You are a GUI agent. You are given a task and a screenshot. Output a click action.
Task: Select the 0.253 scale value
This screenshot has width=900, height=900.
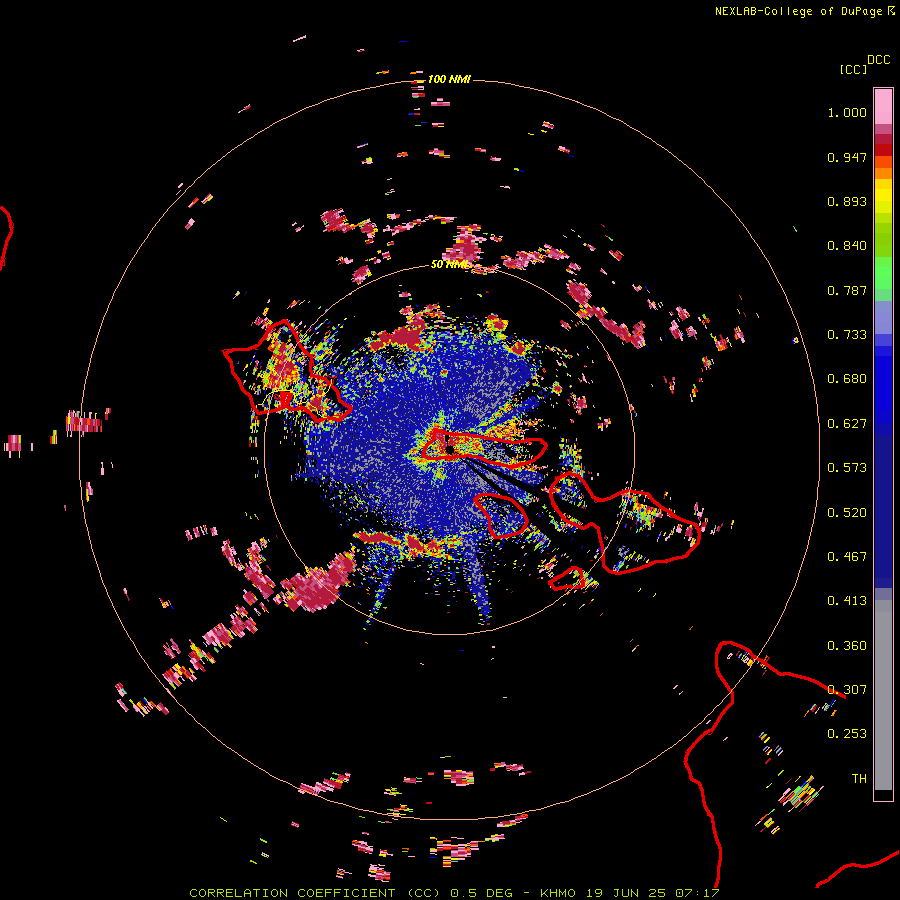[847, 734]
